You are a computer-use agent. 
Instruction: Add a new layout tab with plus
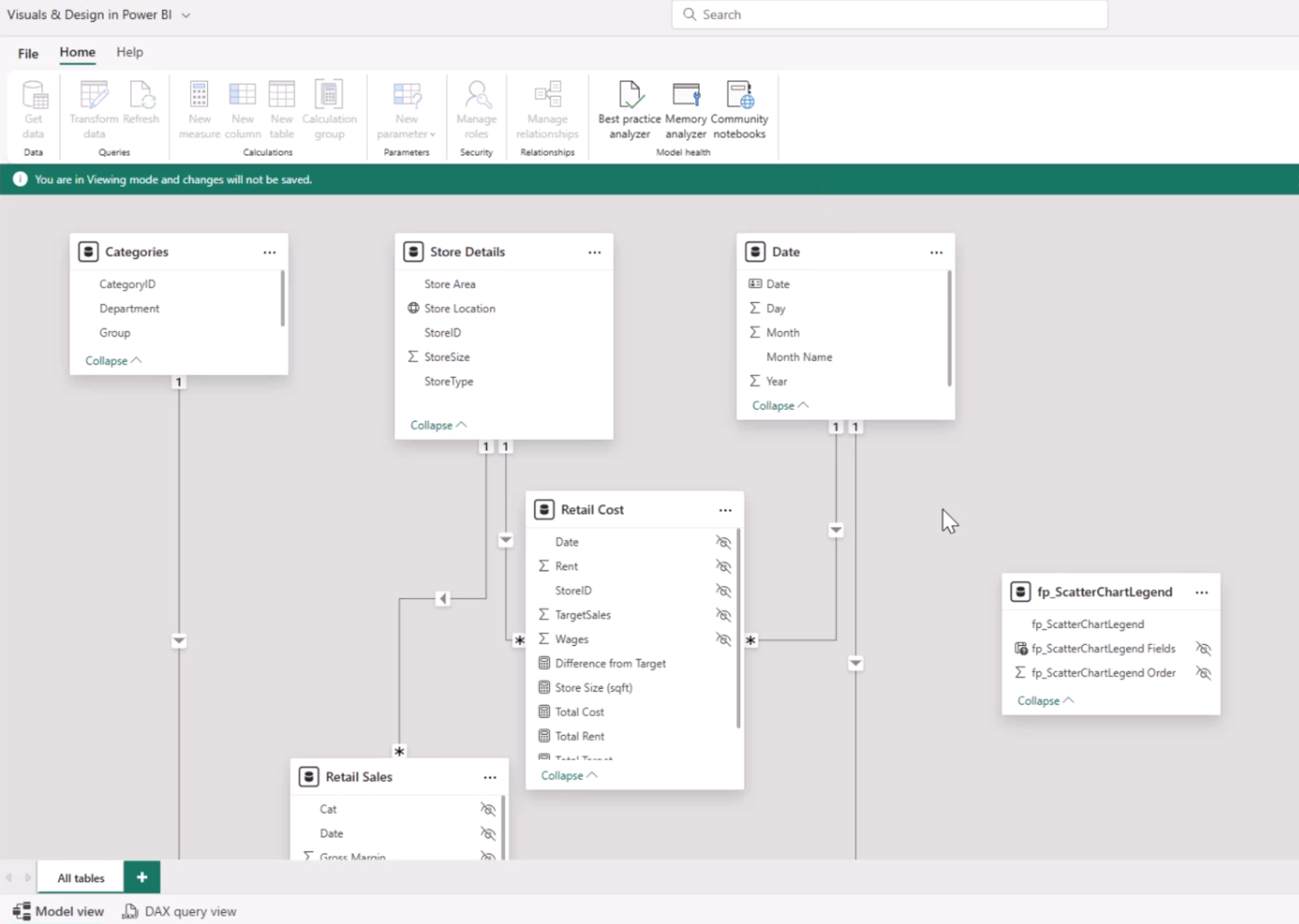pos(142,877)
